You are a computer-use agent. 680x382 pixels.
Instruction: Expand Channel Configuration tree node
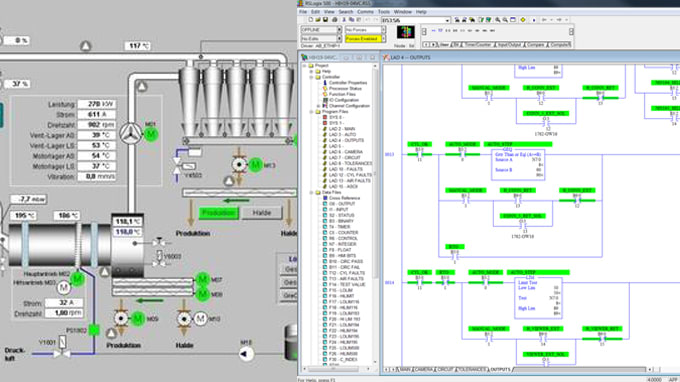point(318,106)
